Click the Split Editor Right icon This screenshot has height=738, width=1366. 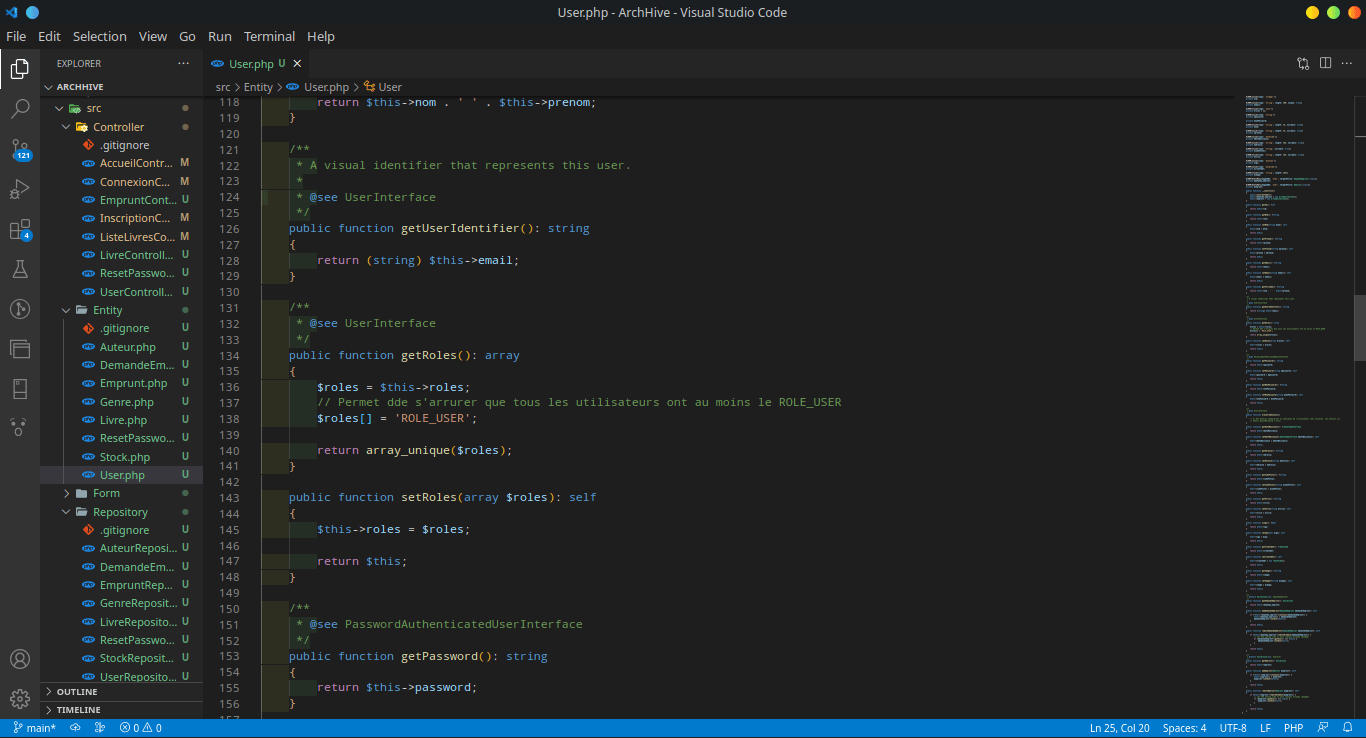[1325, 63]
